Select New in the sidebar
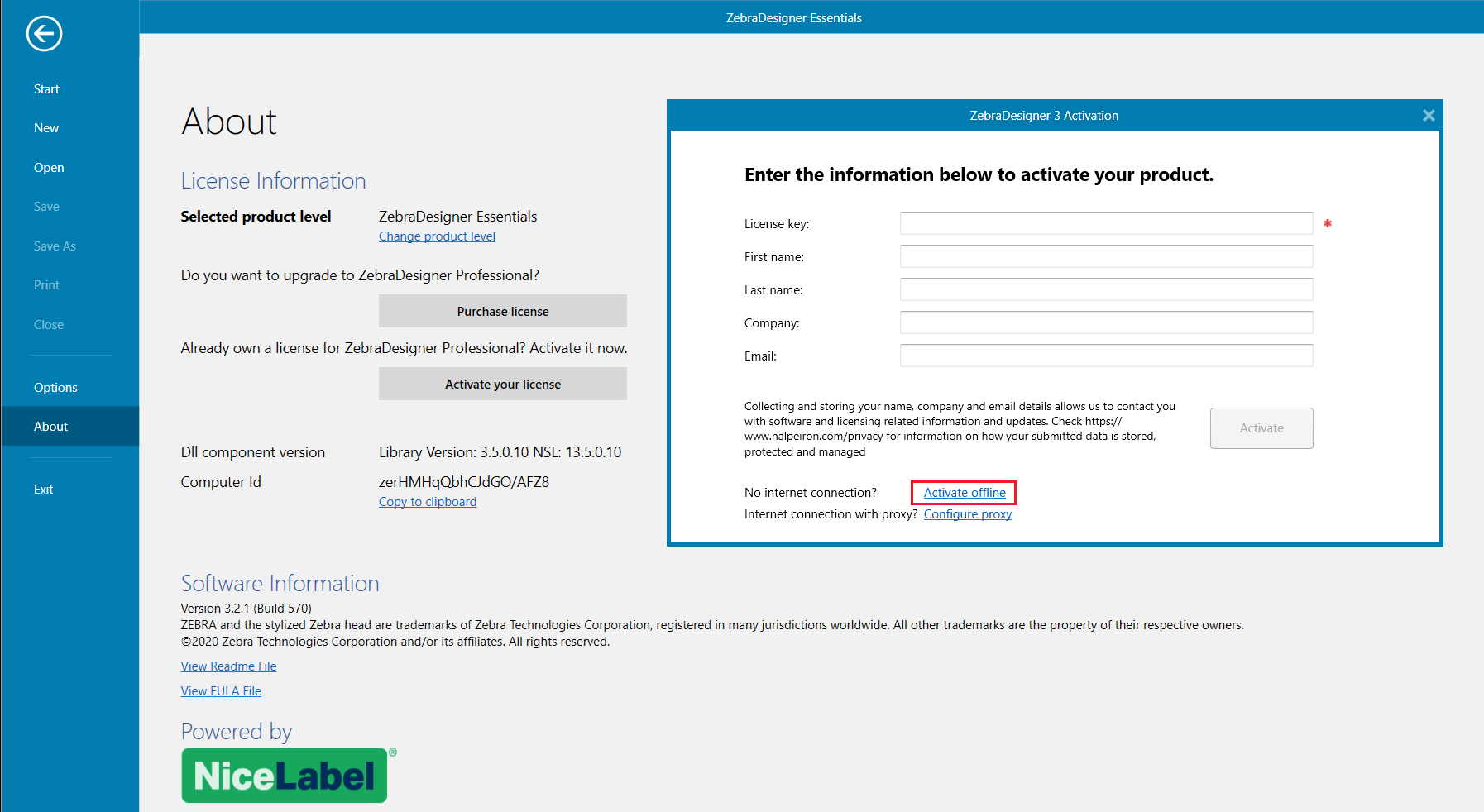Viewport: 1484px width, 812px height. tap(46, 128)
